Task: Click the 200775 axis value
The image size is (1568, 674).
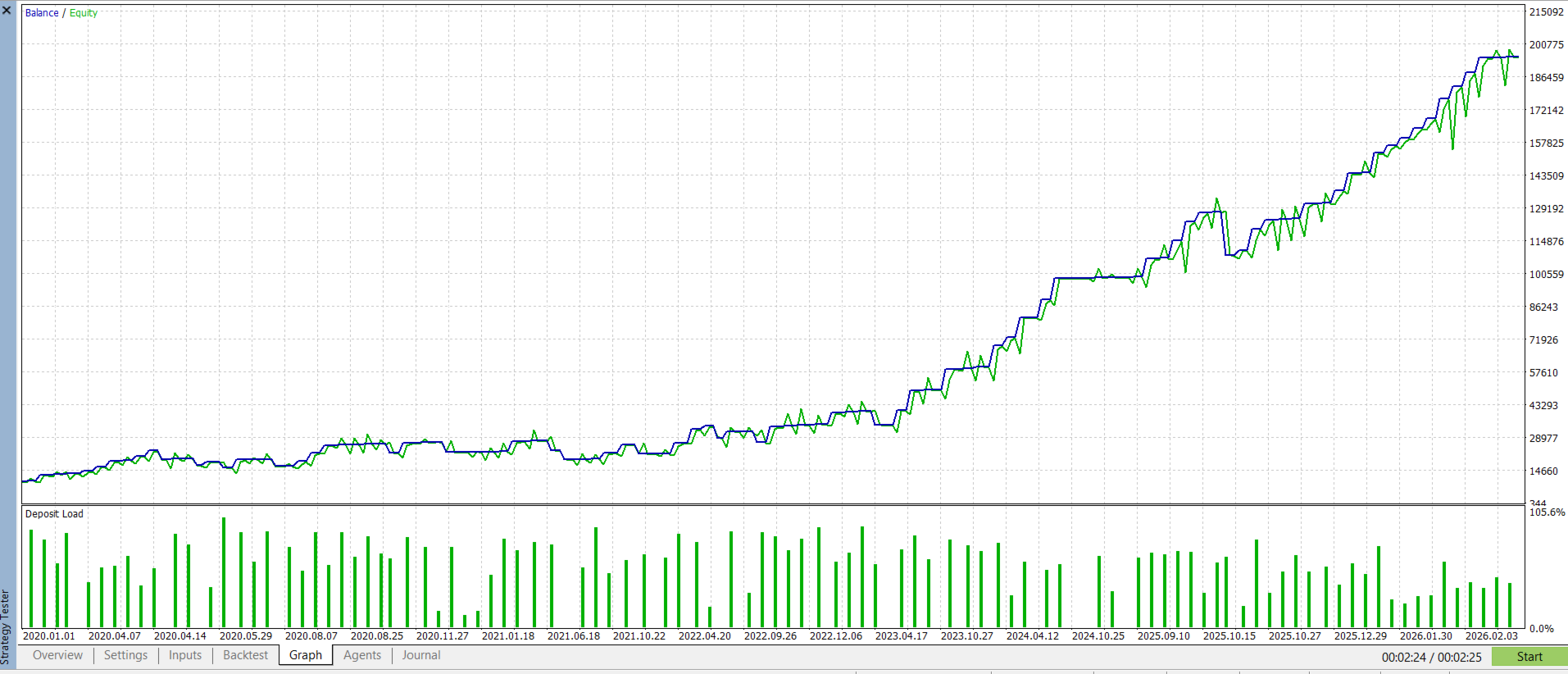Action: pyautogui.click(x=1547, y=45)
